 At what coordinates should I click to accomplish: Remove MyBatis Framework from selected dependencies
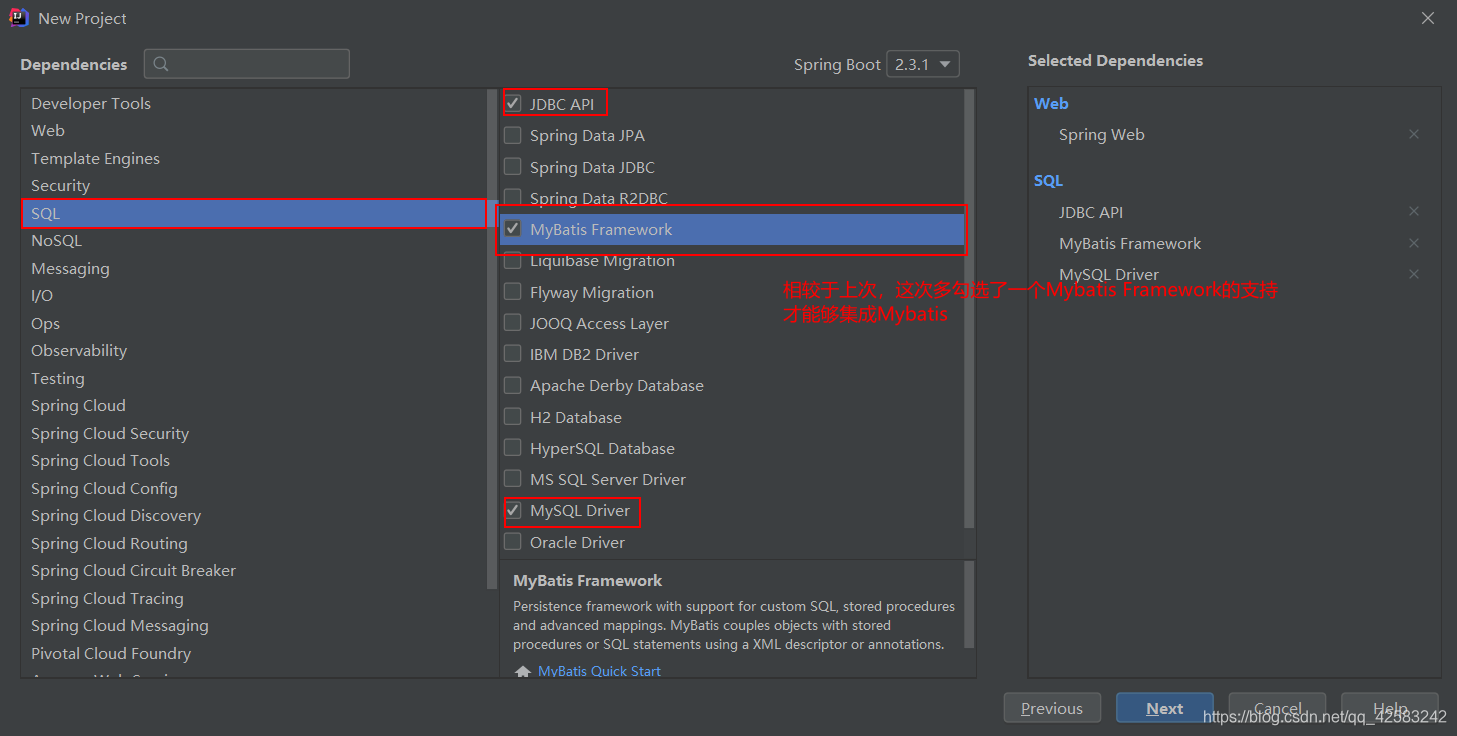pyautogui.click(x=1413, y=243)
